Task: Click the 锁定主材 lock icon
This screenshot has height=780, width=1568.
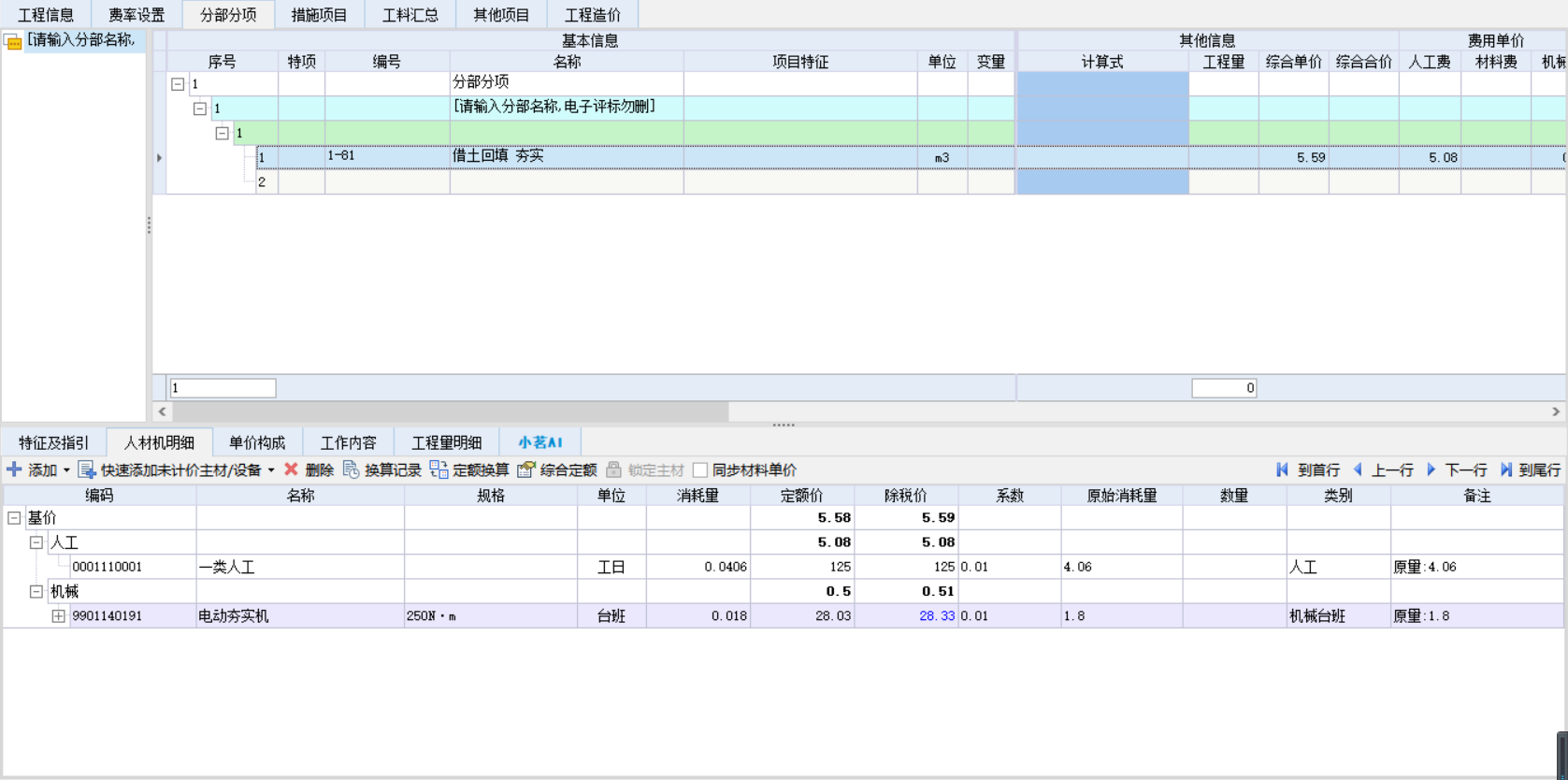Action: click(613, 469)
